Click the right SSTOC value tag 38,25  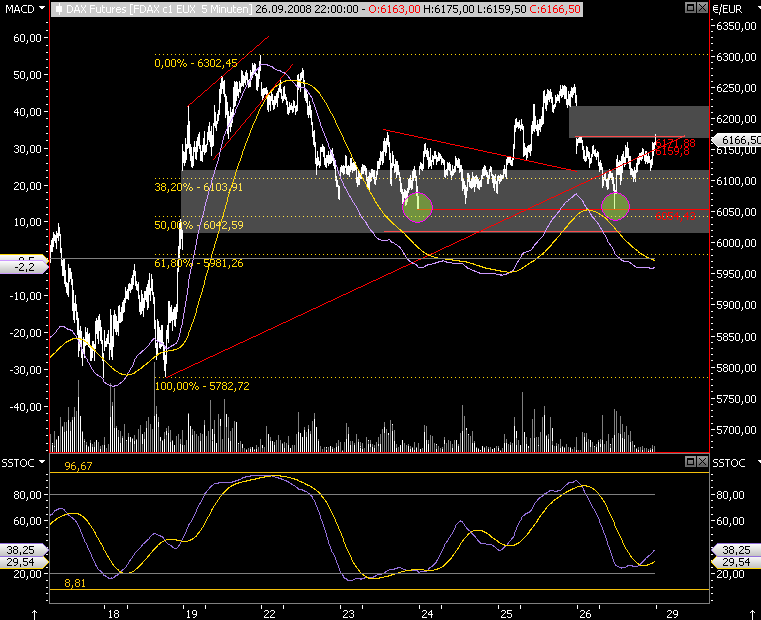click(x=736, y=550)
